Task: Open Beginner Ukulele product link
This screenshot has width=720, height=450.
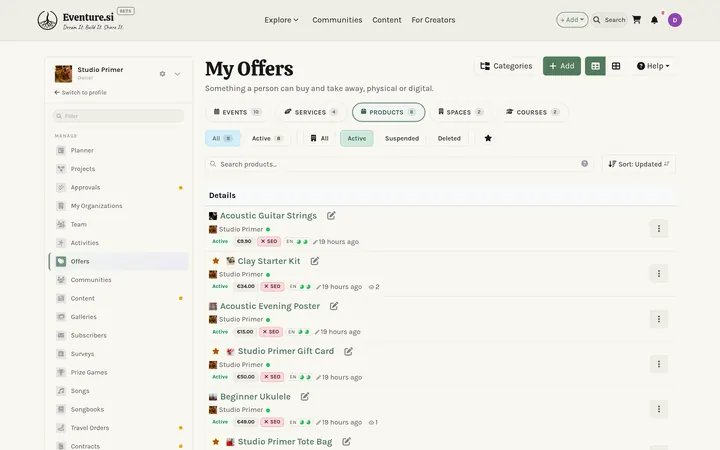Action: tap(255, 396)
